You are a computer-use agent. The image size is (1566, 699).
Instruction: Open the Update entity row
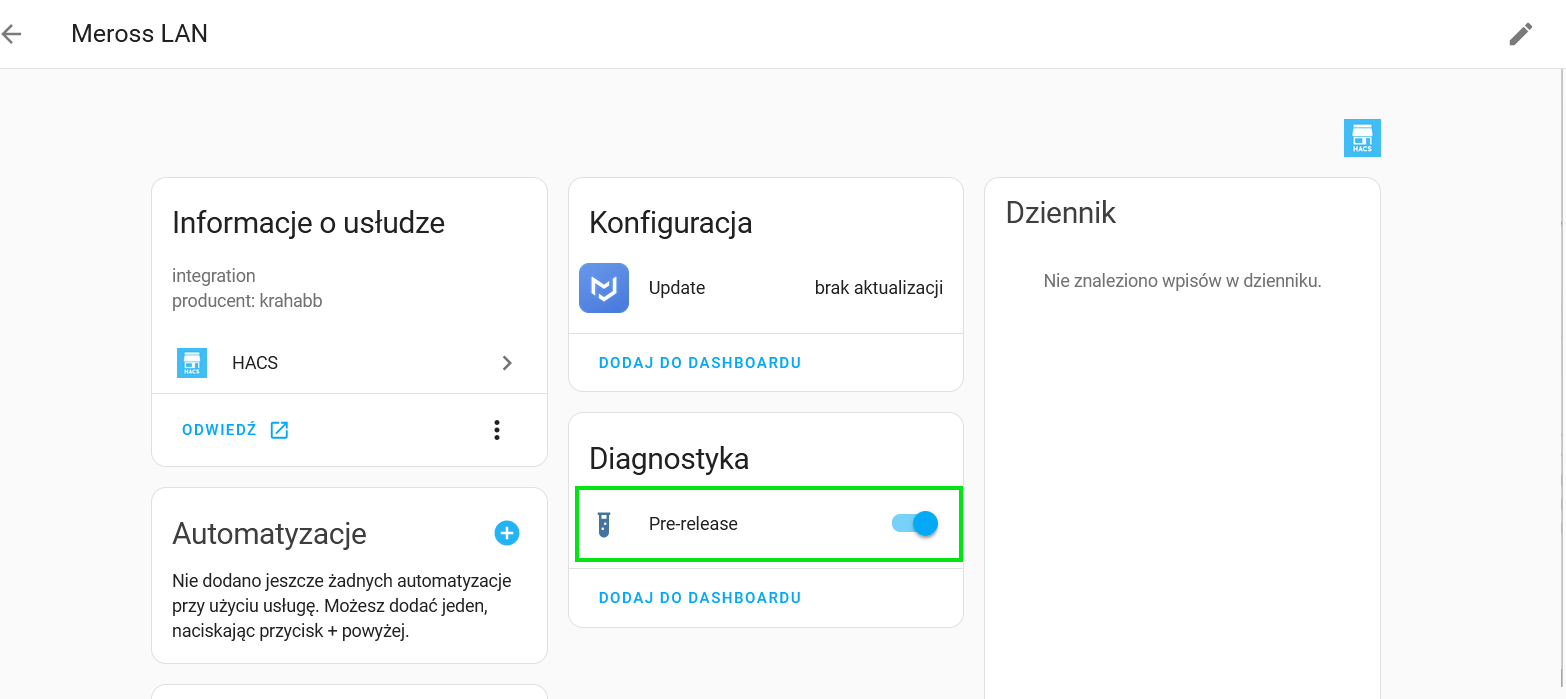(766, 288)
